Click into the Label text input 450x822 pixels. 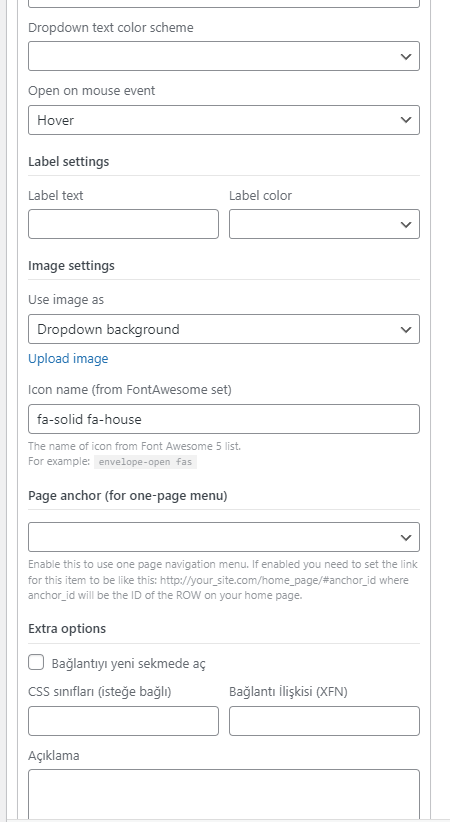[x=123, y=224]
